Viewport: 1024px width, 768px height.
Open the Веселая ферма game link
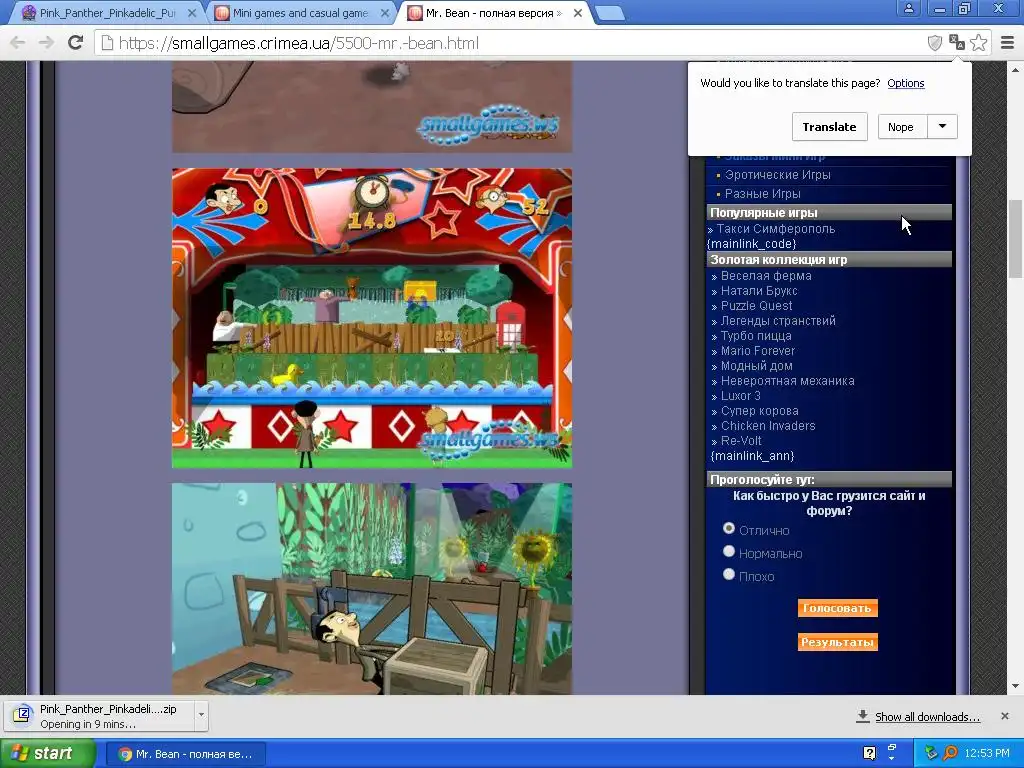click(x=766, y=276)
